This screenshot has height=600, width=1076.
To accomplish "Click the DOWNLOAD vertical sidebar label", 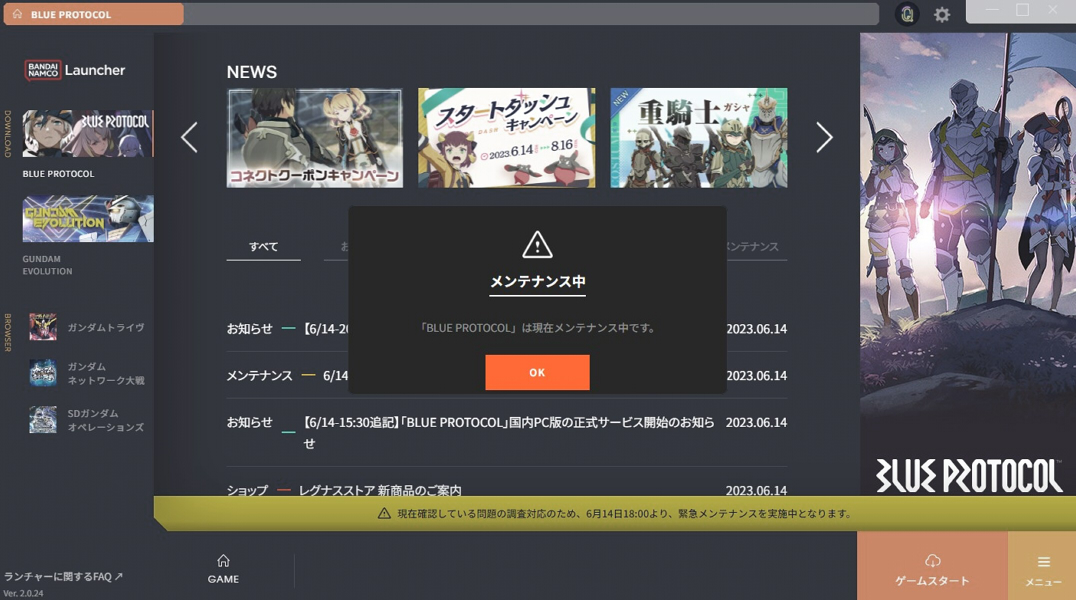I will point(8,133).
